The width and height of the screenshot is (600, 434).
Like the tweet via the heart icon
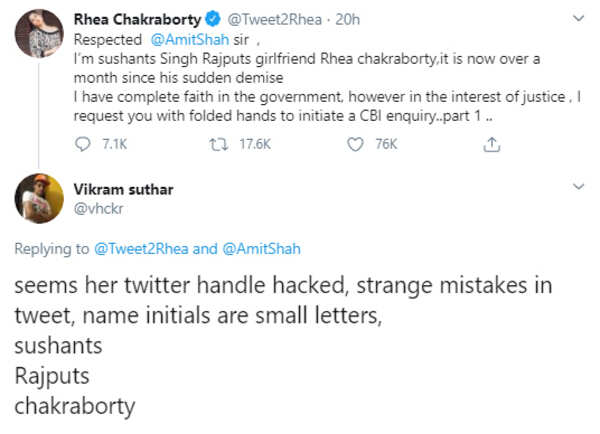[353, 144]
